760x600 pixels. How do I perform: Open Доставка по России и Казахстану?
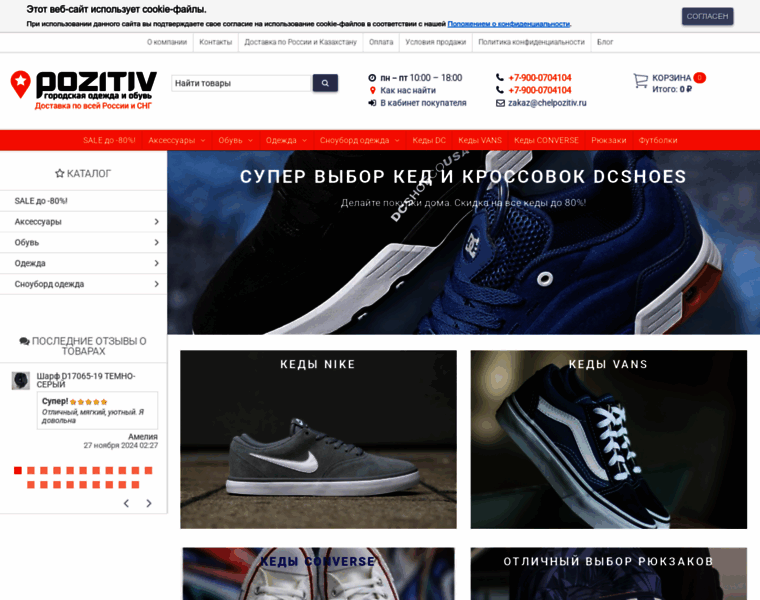[x=301, y=42]
